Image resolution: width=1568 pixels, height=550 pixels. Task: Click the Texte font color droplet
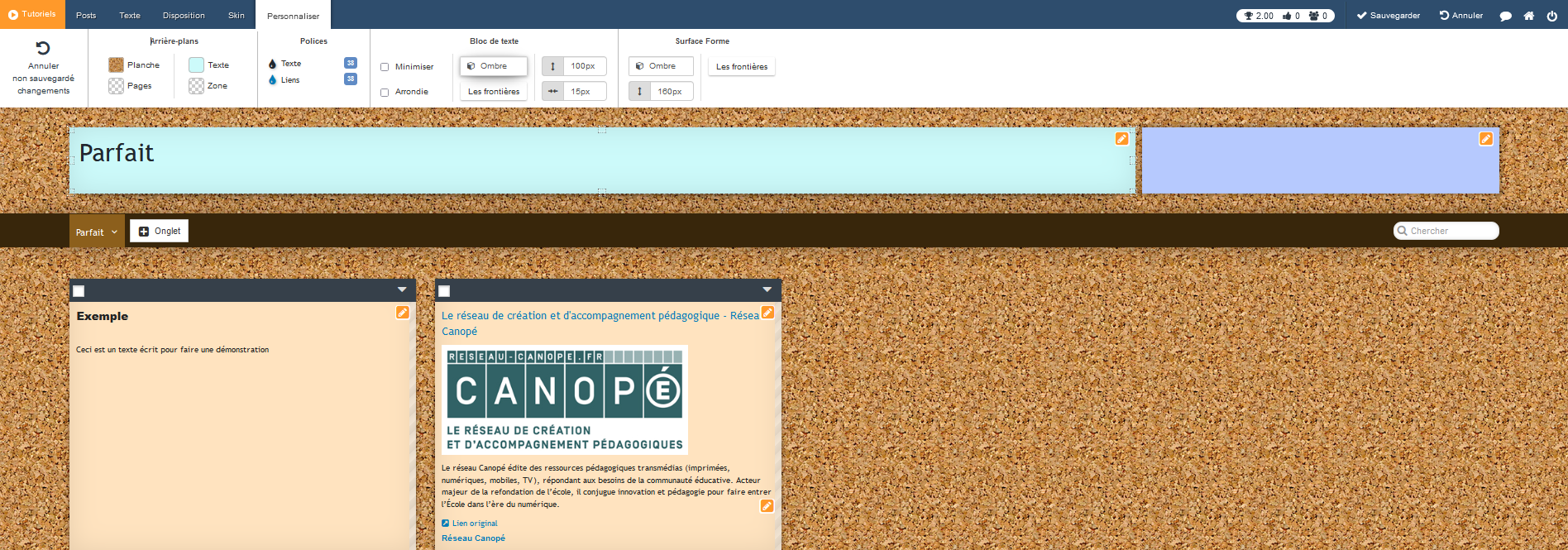coord(272,64)
